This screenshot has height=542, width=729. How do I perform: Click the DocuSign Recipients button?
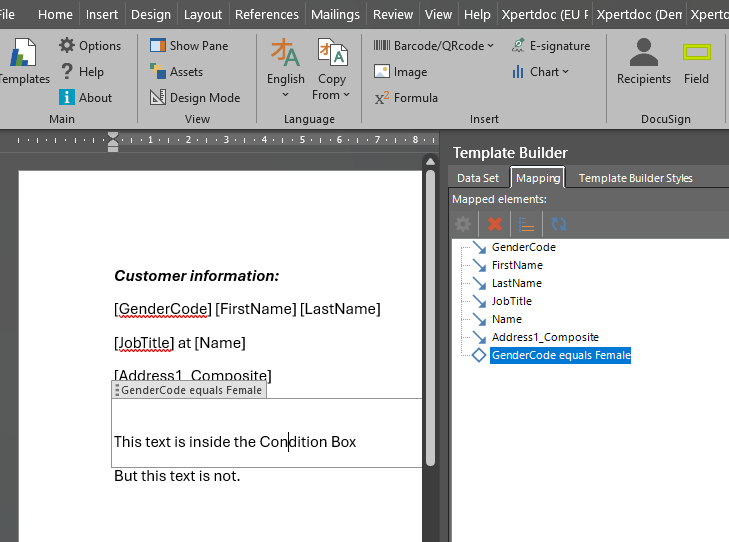coord(643,62)
